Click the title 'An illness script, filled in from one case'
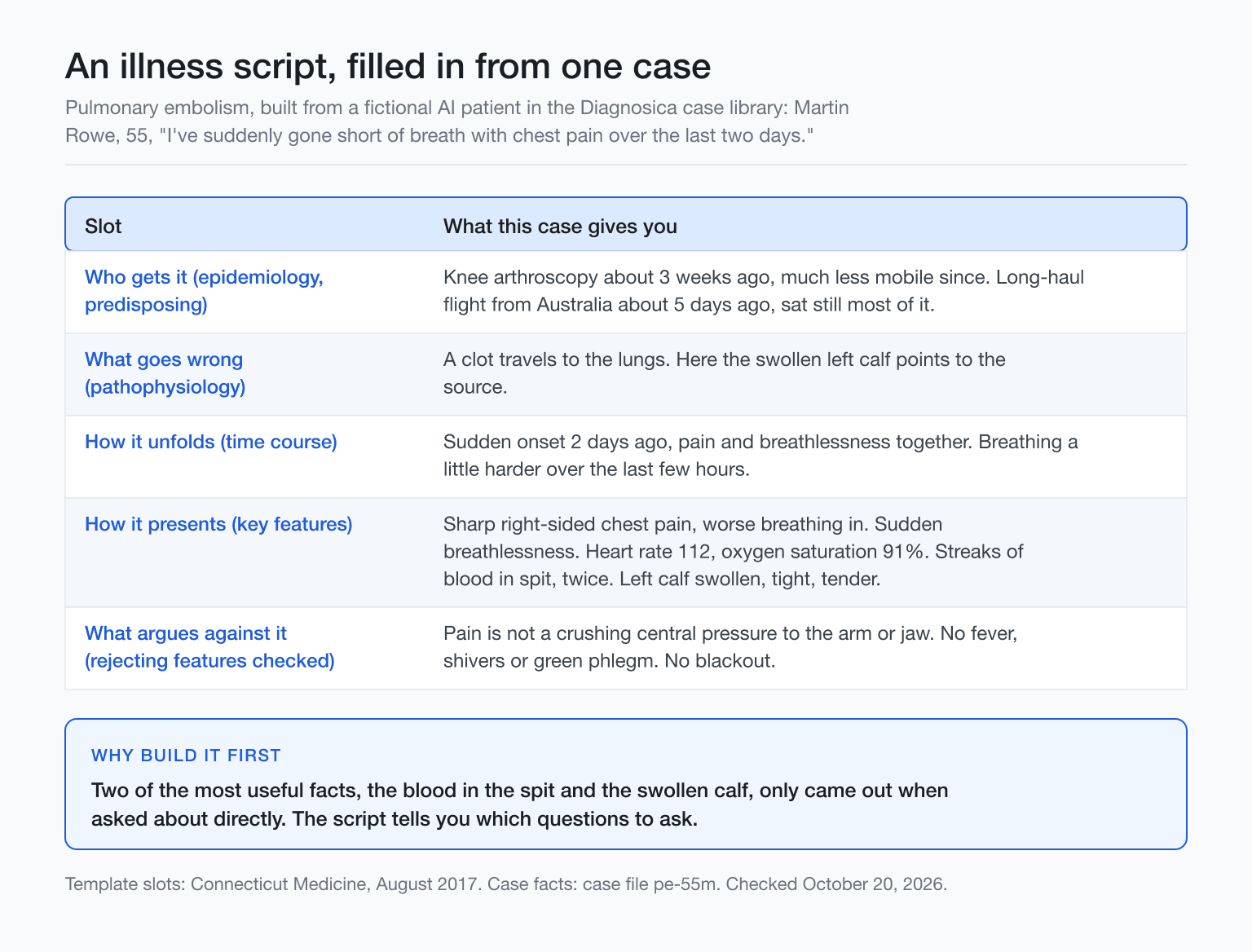Viewport: 1252px width, 952px height. click(388, 66)
